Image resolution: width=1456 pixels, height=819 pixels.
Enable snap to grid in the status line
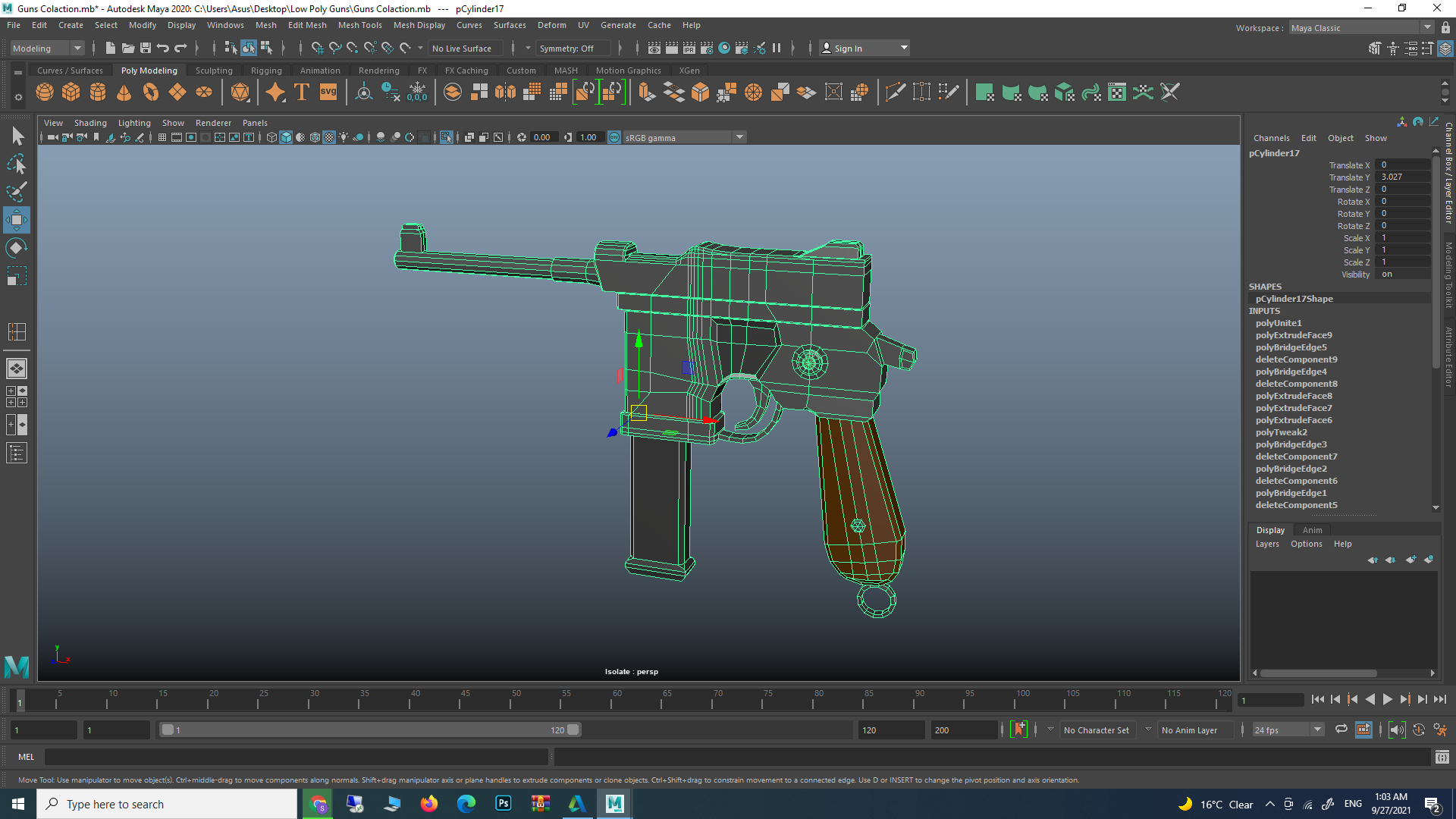(318, 48)
